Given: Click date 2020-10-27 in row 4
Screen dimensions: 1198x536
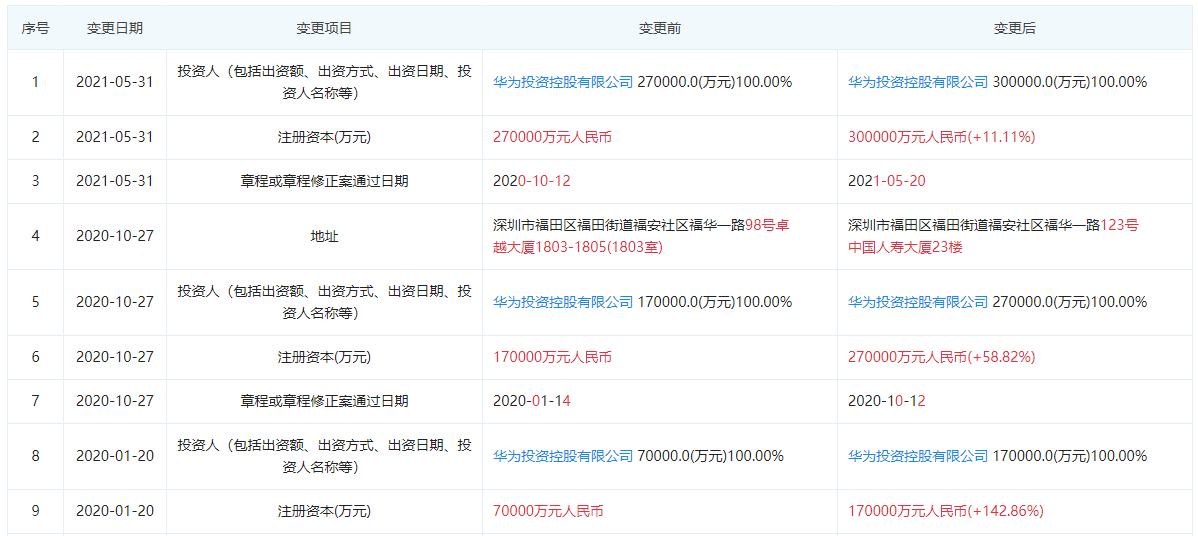Looking at the screenshot, I should coord(115,236).
